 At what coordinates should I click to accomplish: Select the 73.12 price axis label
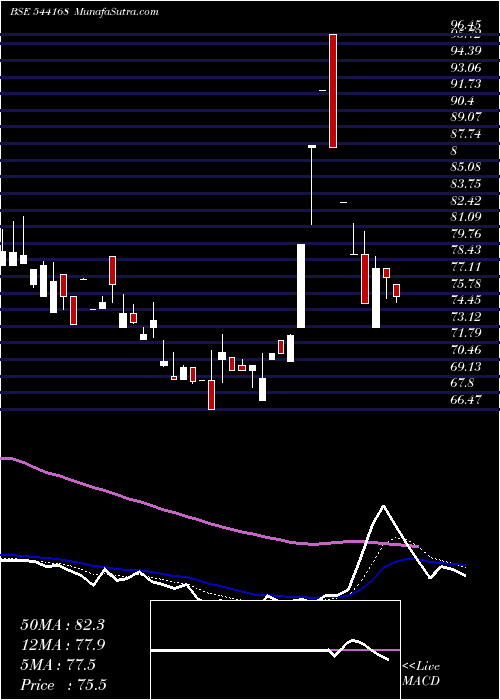coord(465,317)
